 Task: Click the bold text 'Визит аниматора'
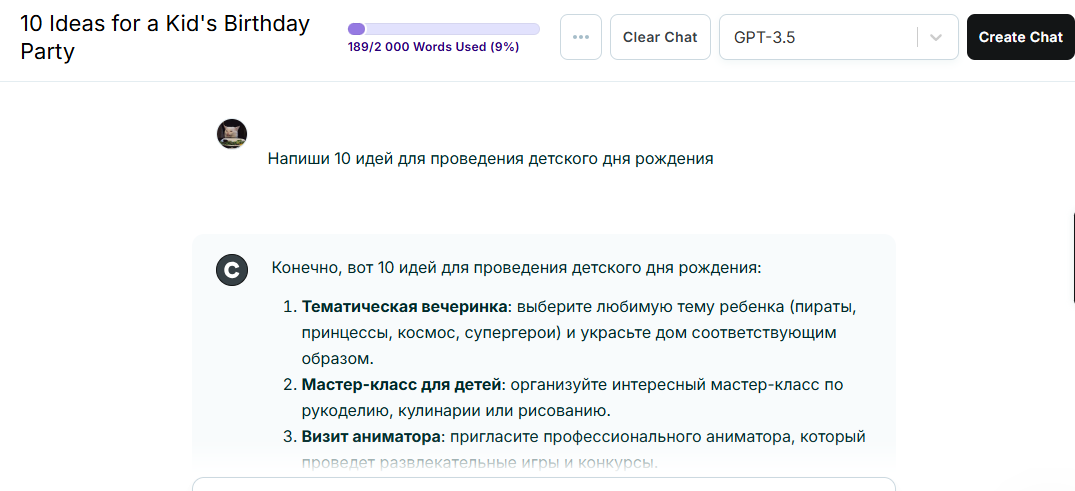(373, 436)
